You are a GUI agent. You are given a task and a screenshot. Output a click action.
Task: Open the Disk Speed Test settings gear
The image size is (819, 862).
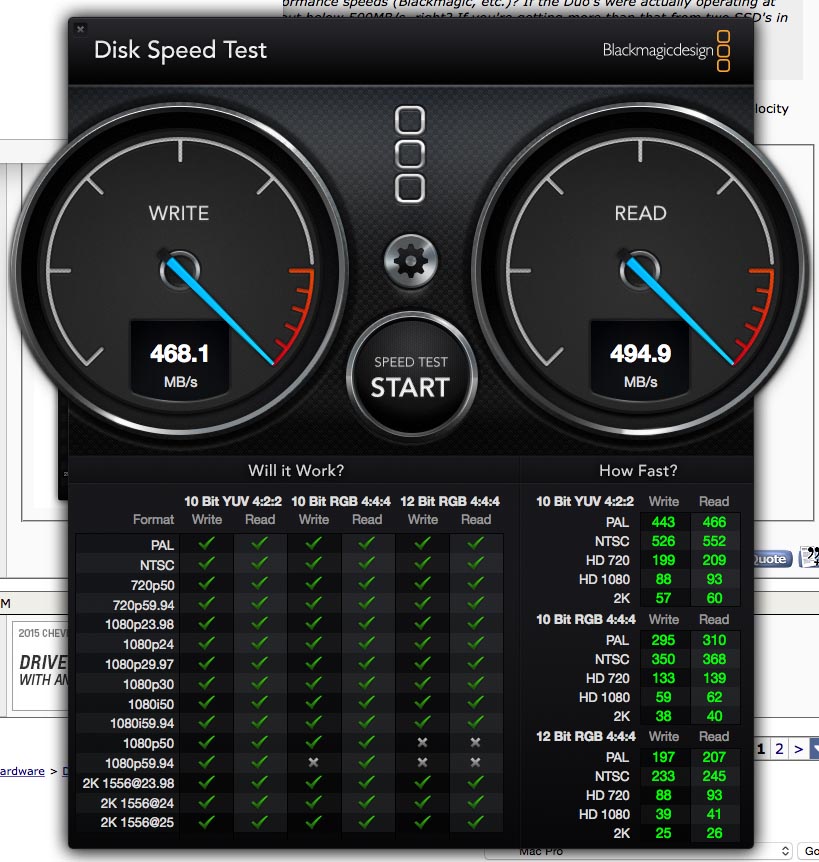tap(410, 260)
